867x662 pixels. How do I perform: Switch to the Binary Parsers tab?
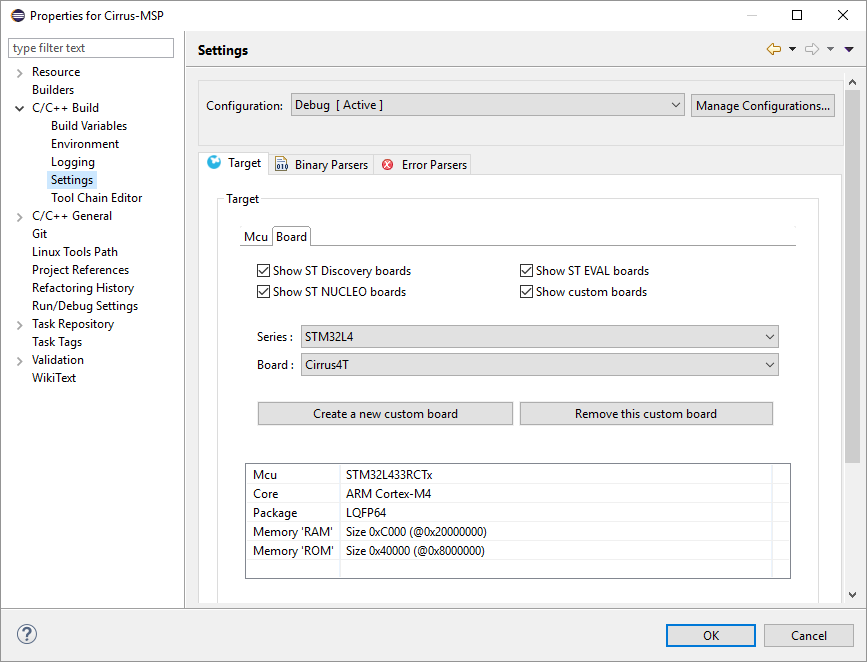(321, 164)
